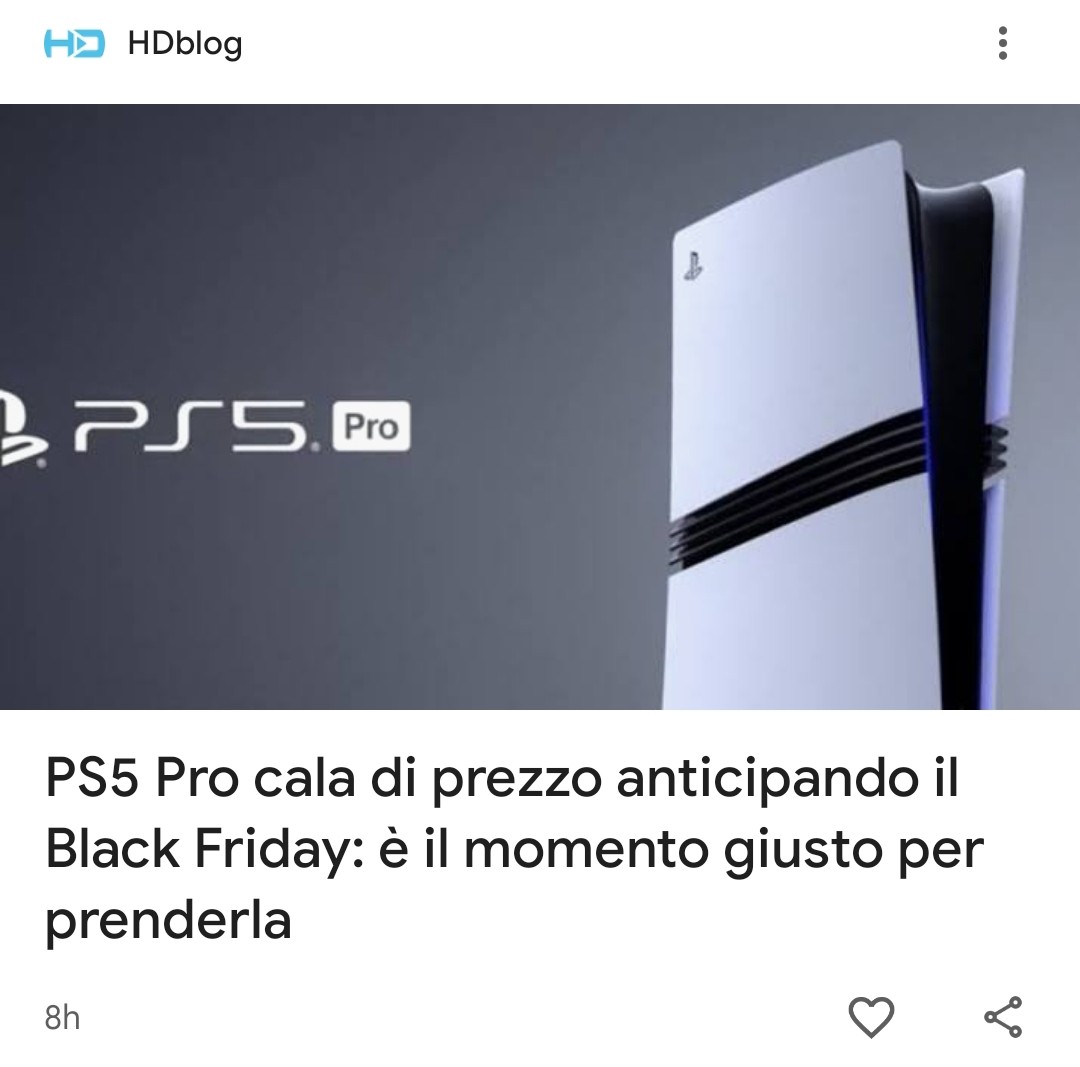This screenshot has height=1067, width=1080.
Task: Click the white Pro badge in the image
Action: tap(371, 426)
